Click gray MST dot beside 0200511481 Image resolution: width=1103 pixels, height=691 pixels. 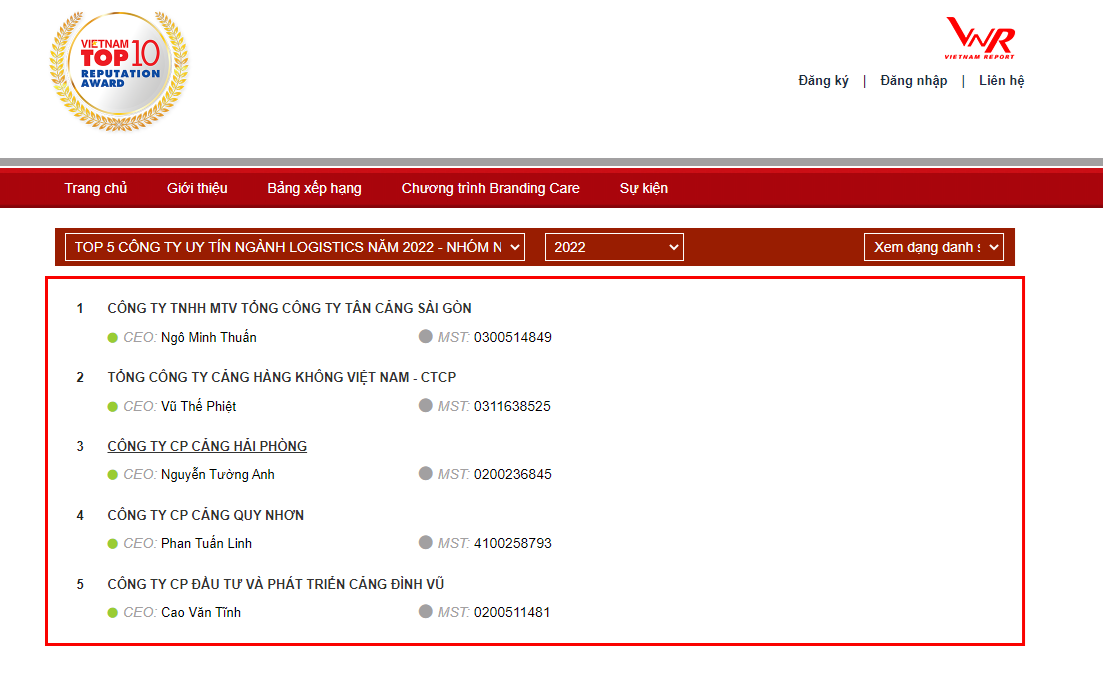(426, 612)
